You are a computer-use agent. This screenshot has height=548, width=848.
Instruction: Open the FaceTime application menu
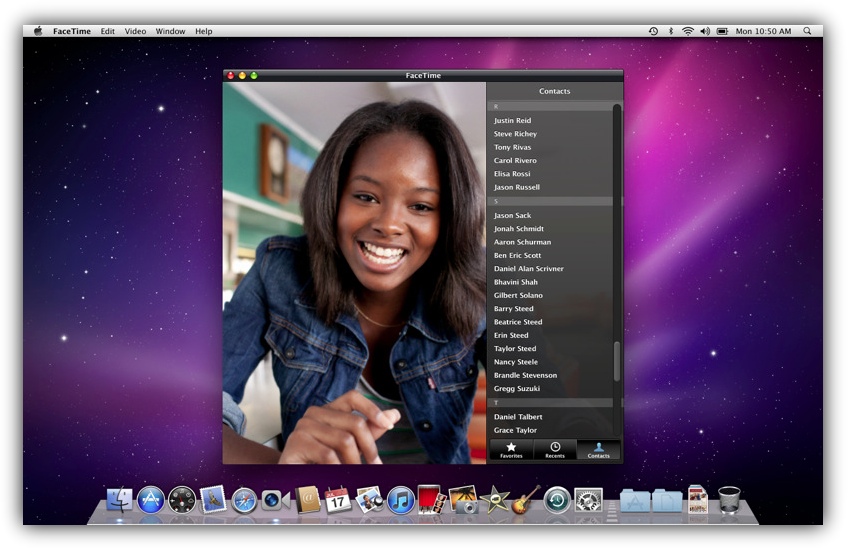coord(72,31)
